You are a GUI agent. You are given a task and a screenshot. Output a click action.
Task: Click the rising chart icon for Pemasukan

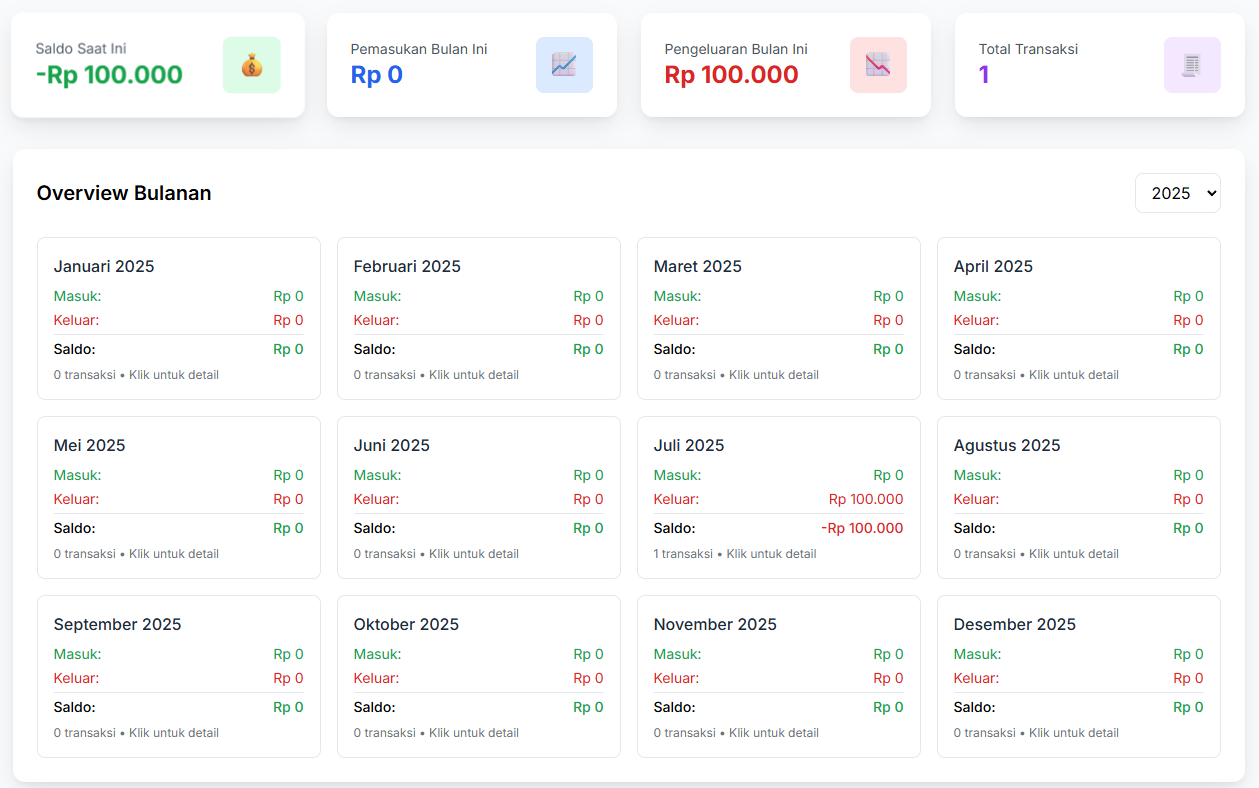point(564,65)
